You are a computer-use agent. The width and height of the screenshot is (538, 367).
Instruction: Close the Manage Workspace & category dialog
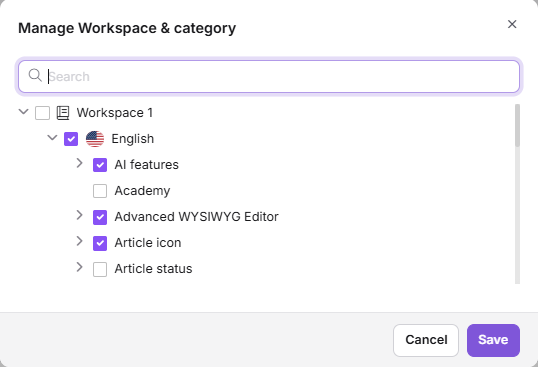click(512, 24)
